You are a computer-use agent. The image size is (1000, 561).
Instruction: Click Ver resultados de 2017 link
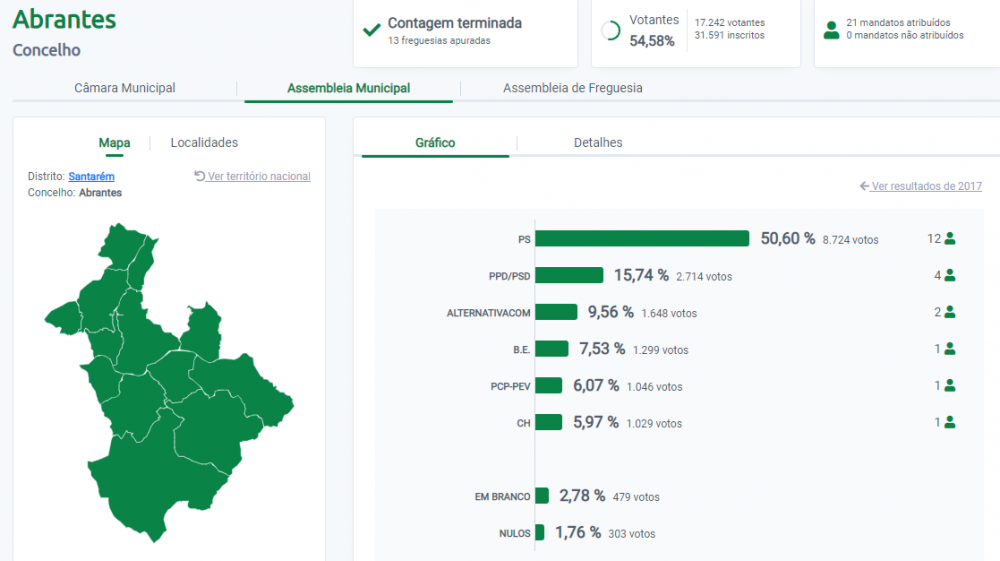click(921, 186)
